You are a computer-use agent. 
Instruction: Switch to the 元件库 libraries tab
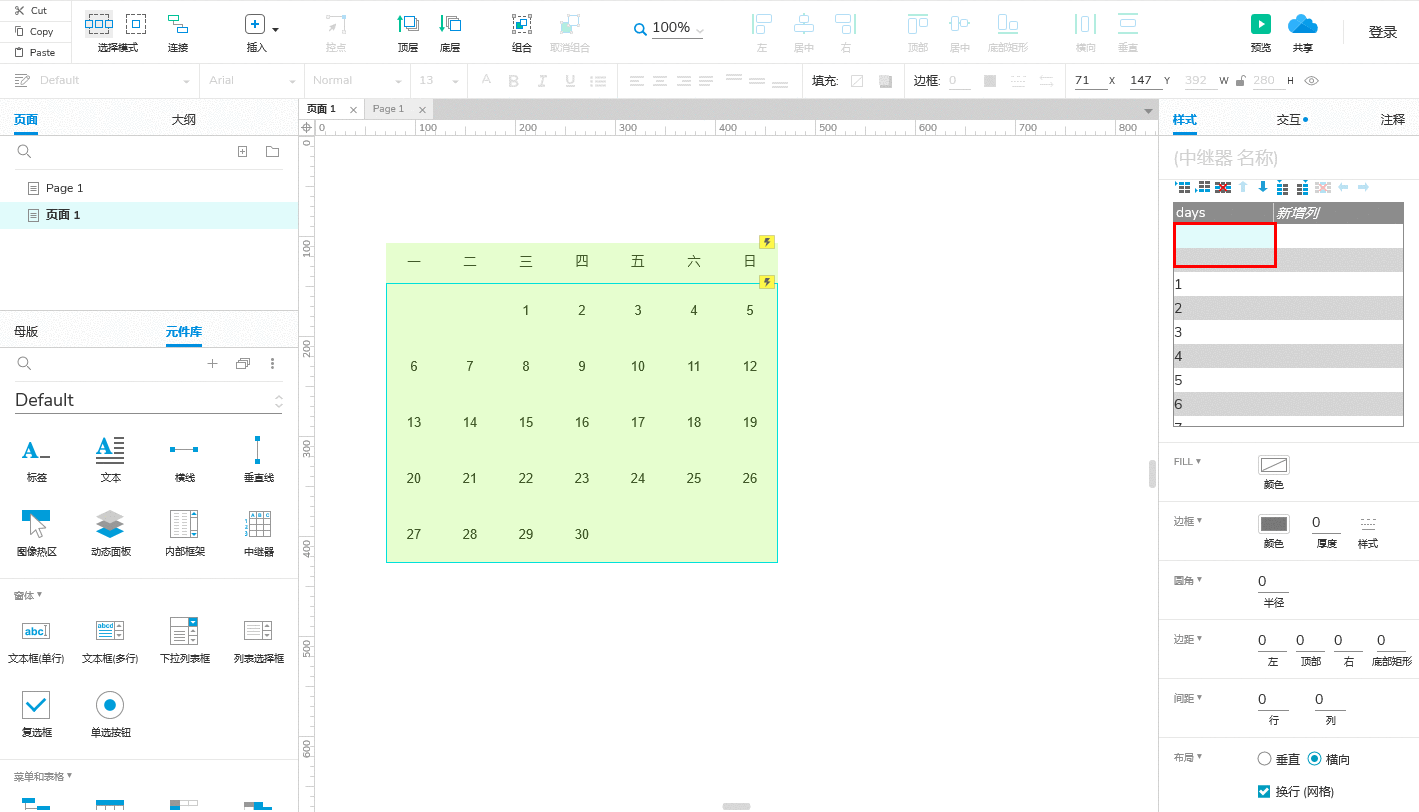point(184,332)
